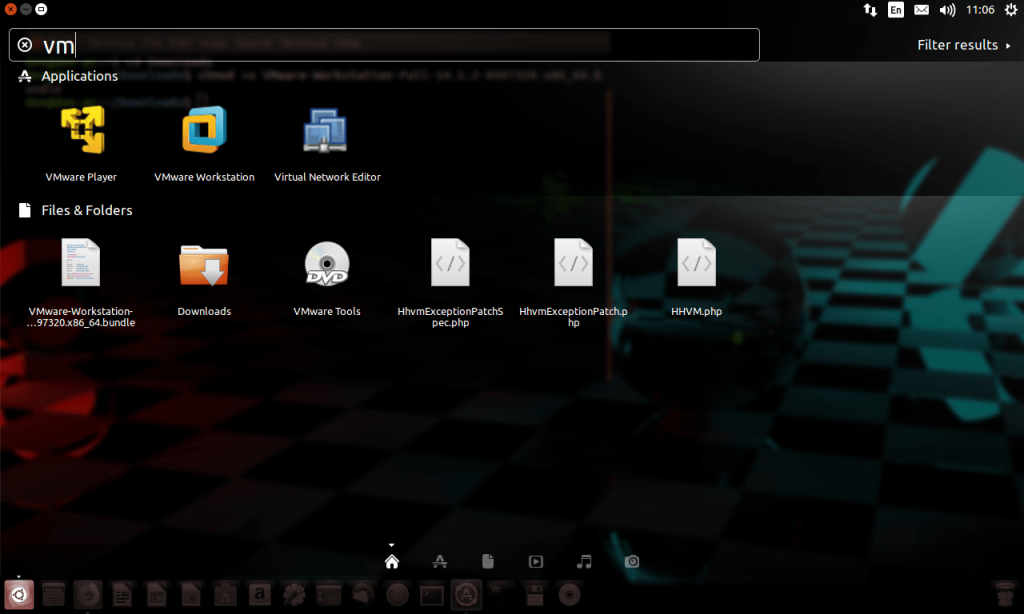Switch to the Files lens
The width and height of the screenshot is (1024, 614).
488,562
